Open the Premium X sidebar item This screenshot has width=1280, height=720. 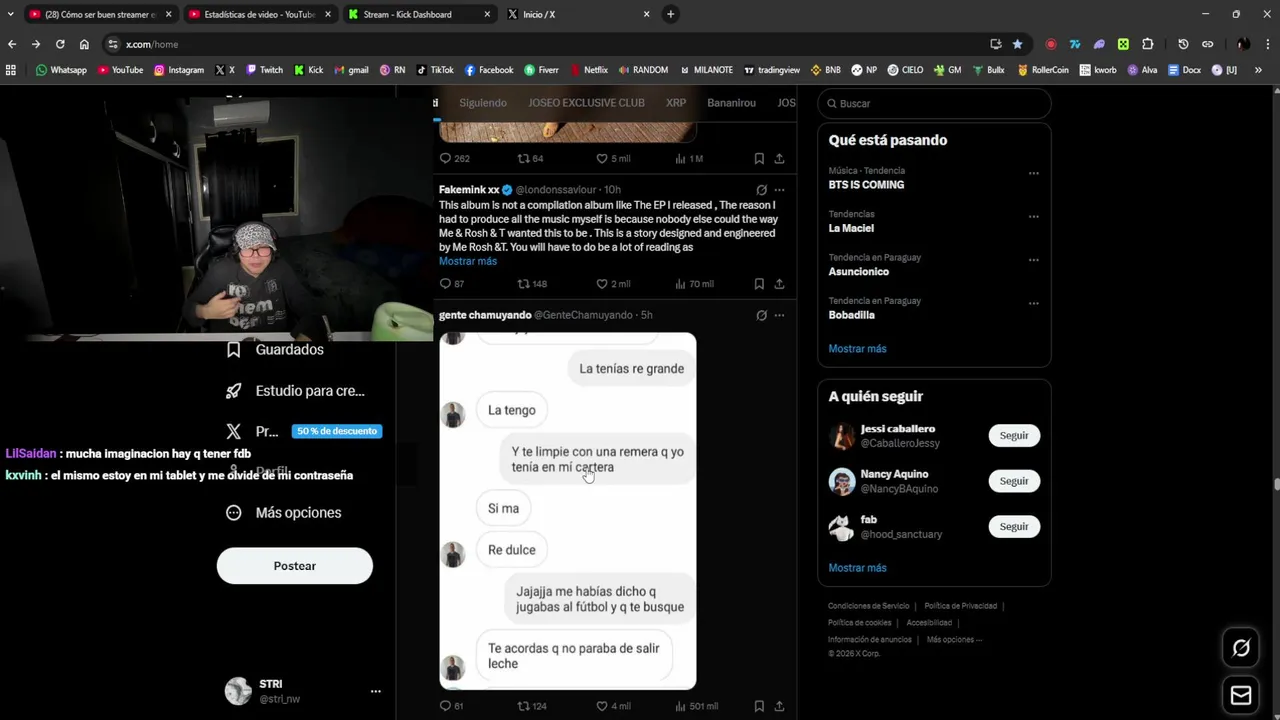tap(302, 431)
